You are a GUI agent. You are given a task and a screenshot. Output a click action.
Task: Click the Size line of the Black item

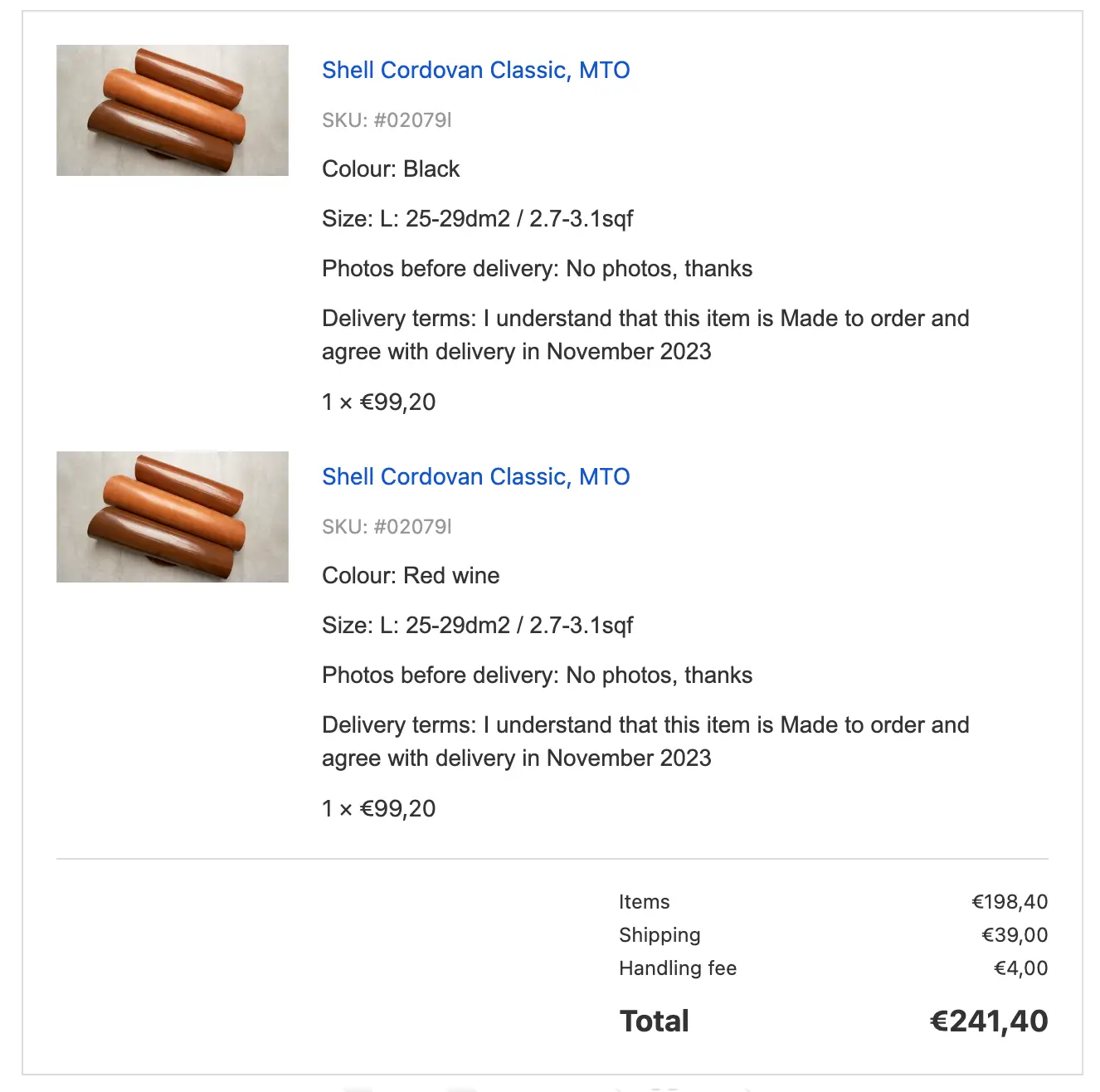point(477,219)
